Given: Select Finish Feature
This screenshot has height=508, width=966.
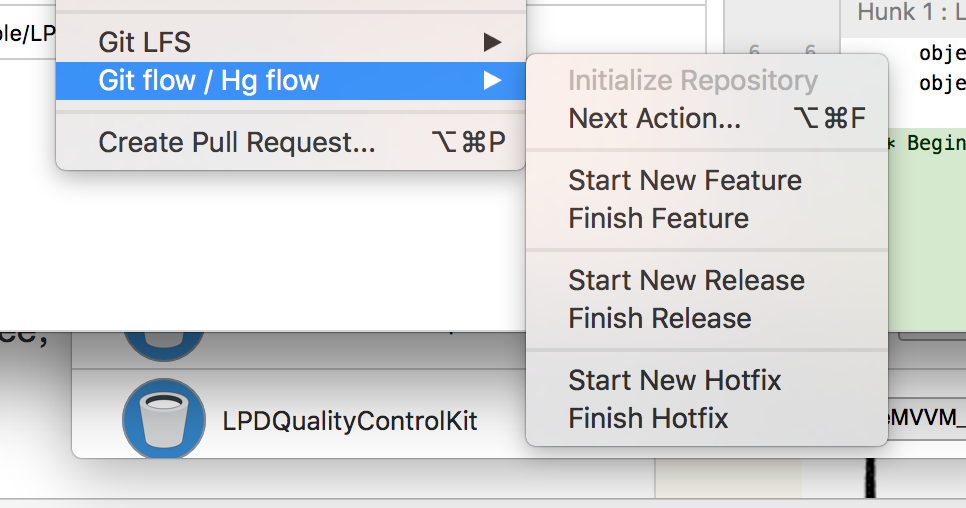Looking at the screenshot, I should (x=658, y=219).
